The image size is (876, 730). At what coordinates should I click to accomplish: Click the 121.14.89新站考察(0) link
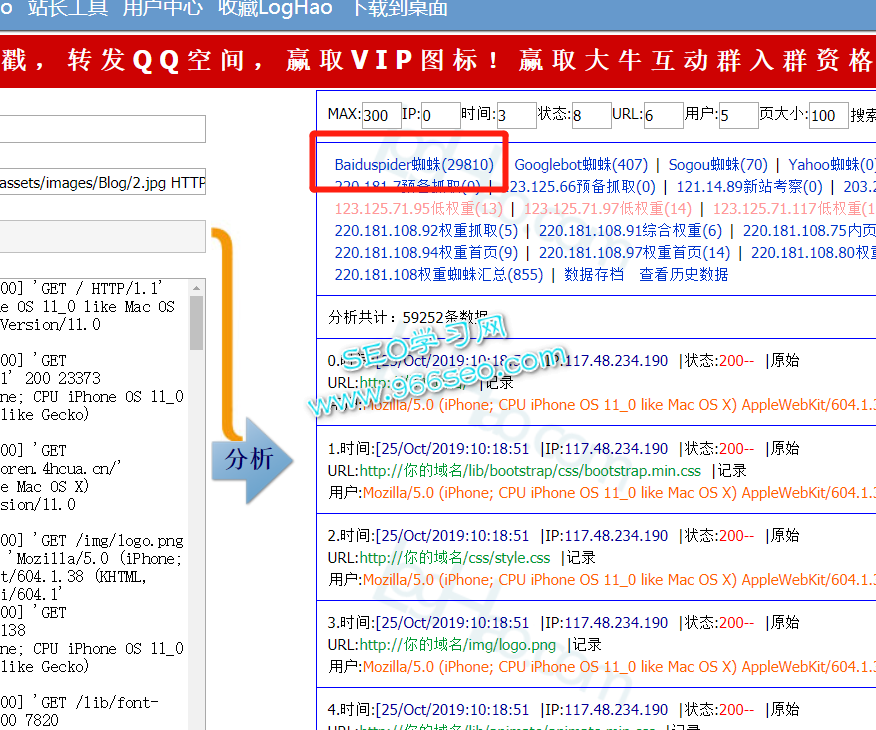tap(750, 187)
